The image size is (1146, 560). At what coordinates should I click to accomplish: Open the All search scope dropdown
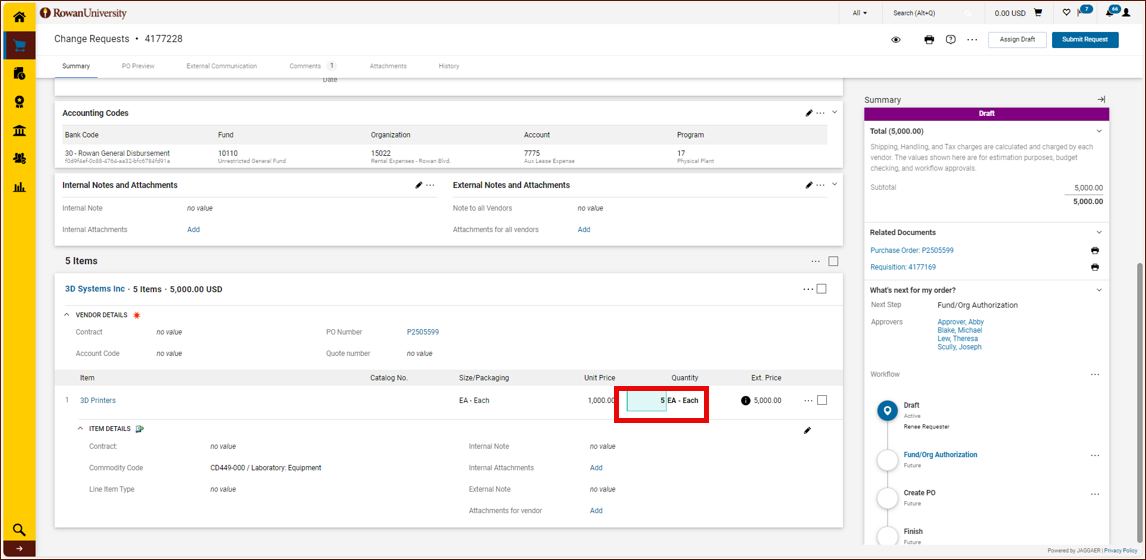coord(860,12)
